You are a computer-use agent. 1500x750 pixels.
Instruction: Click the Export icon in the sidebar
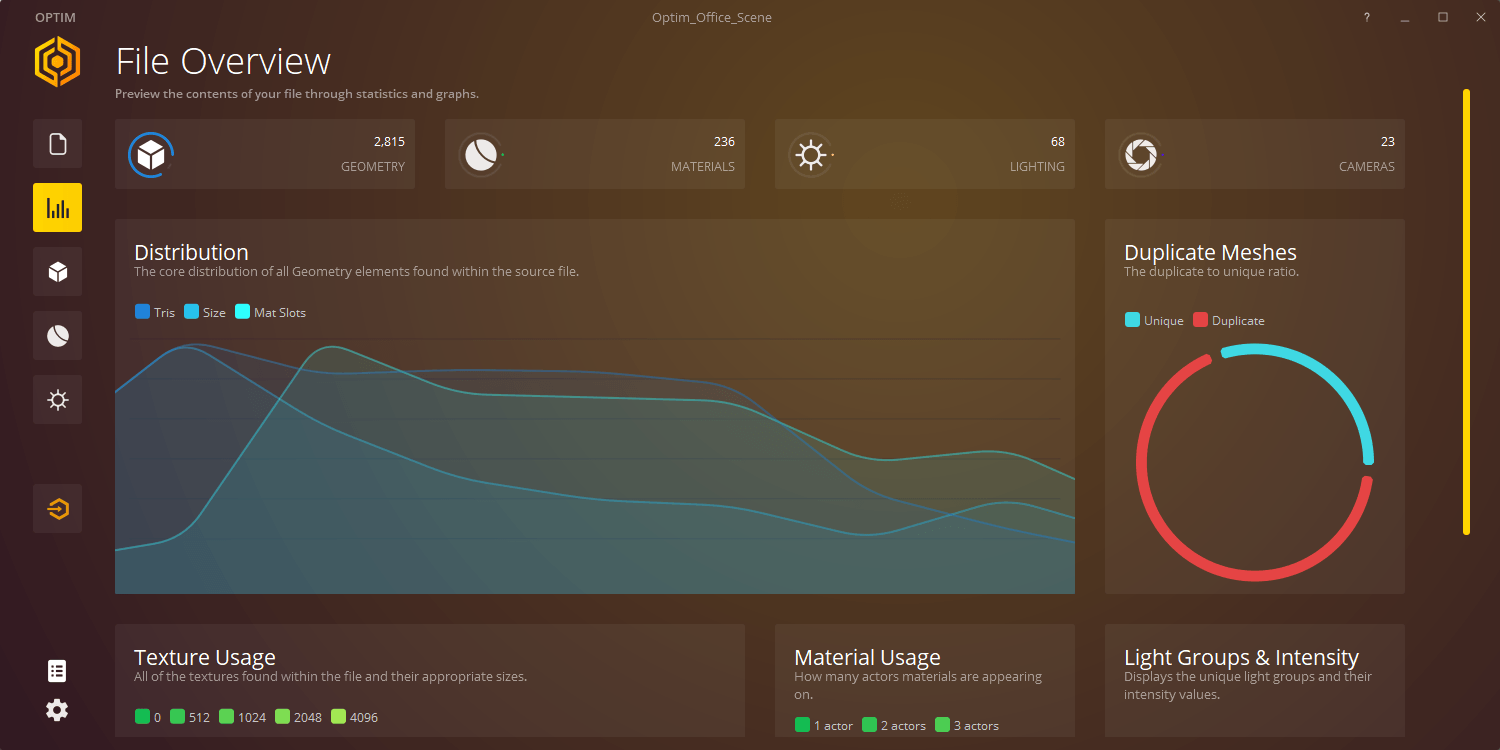click(x=57, y=508)
